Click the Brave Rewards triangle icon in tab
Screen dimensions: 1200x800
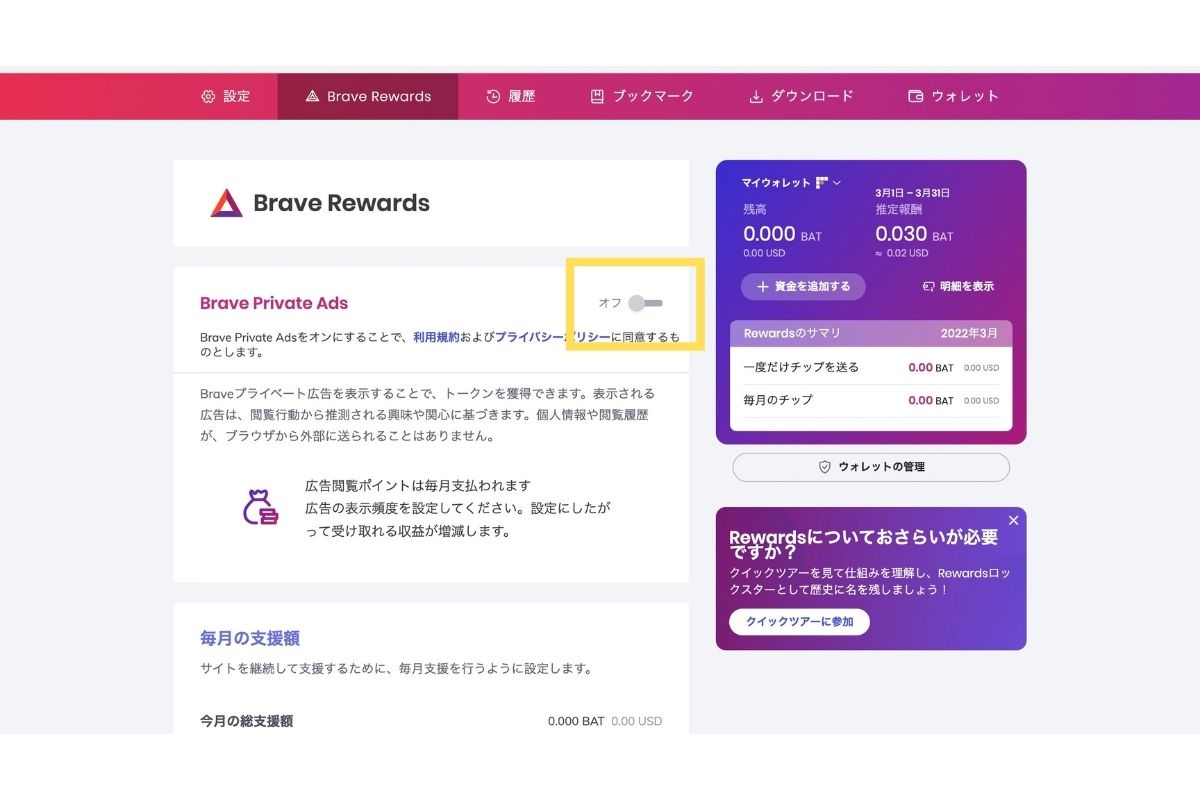click(x=312, y=97)
